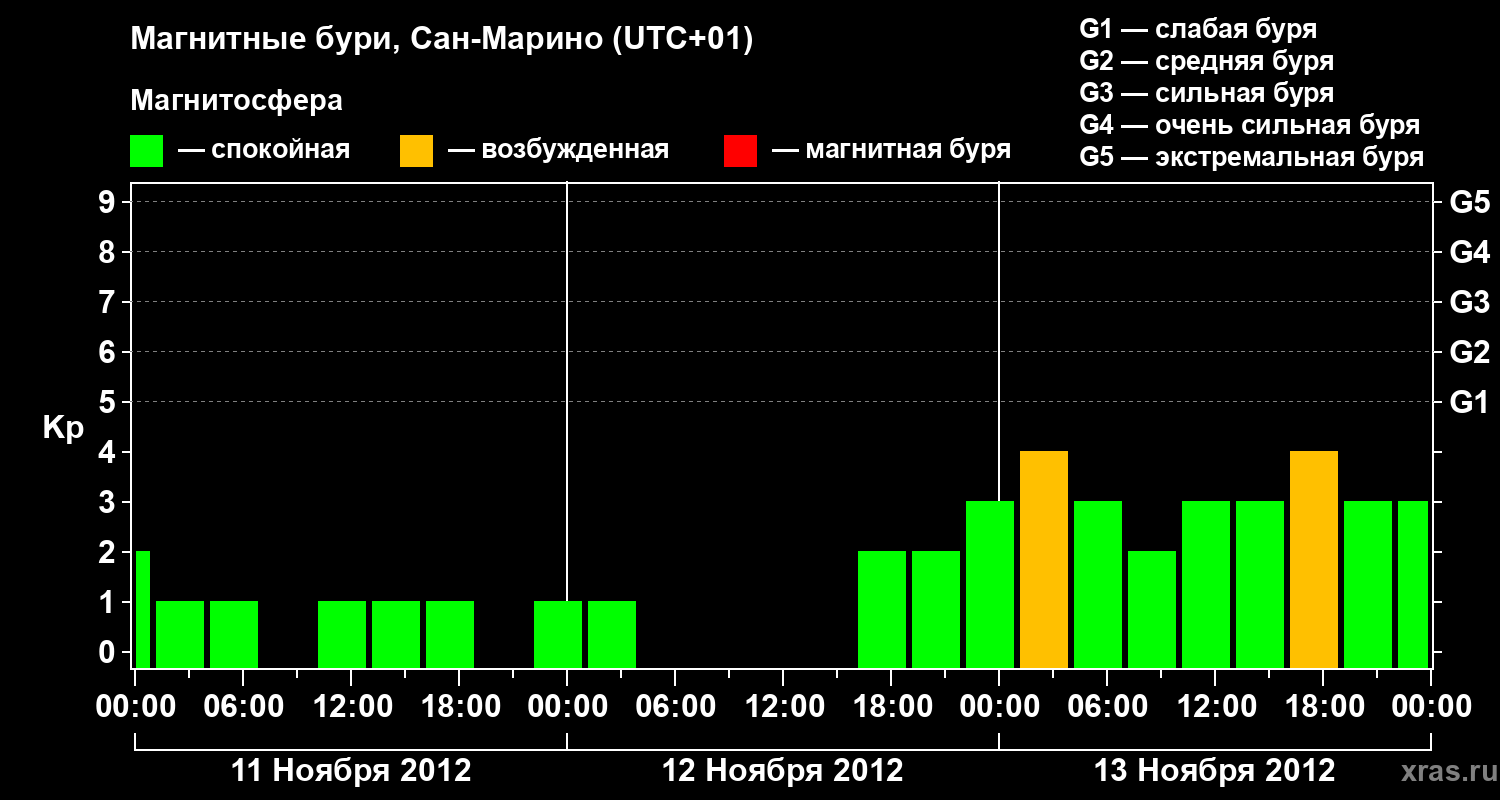This screenshot has height=800, width=1500.
Task: Click the 18:00 time label under 11 November
Action: click(459, 707)
